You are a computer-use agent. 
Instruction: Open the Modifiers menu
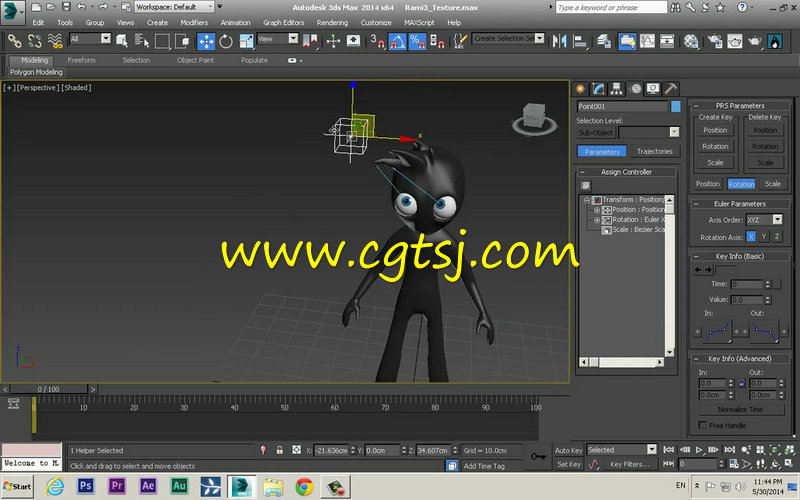(194, 22)
